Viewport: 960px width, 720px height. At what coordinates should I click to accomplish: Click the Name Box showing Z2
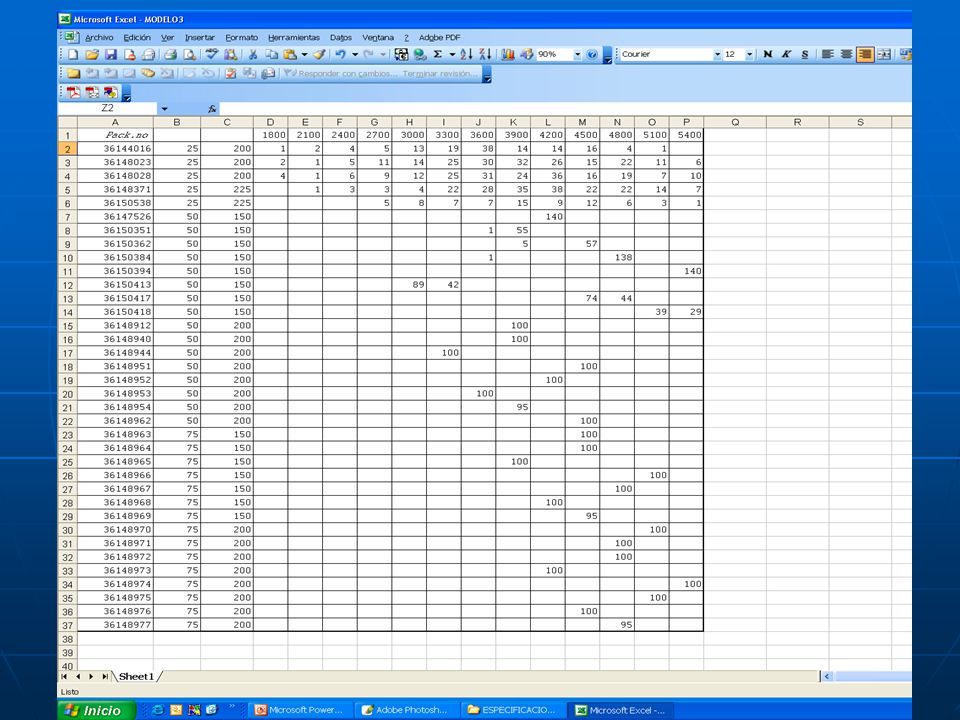(107, 108)
